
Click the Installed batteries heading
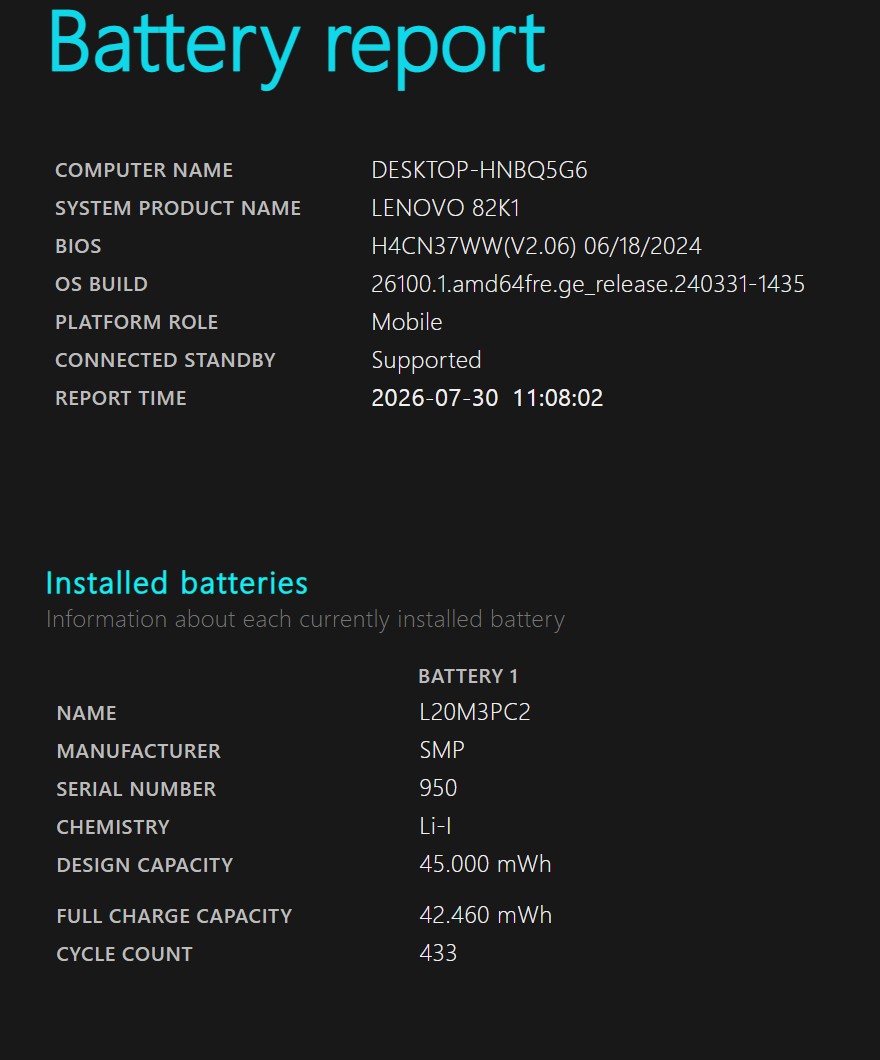click(x=176, y=583)
